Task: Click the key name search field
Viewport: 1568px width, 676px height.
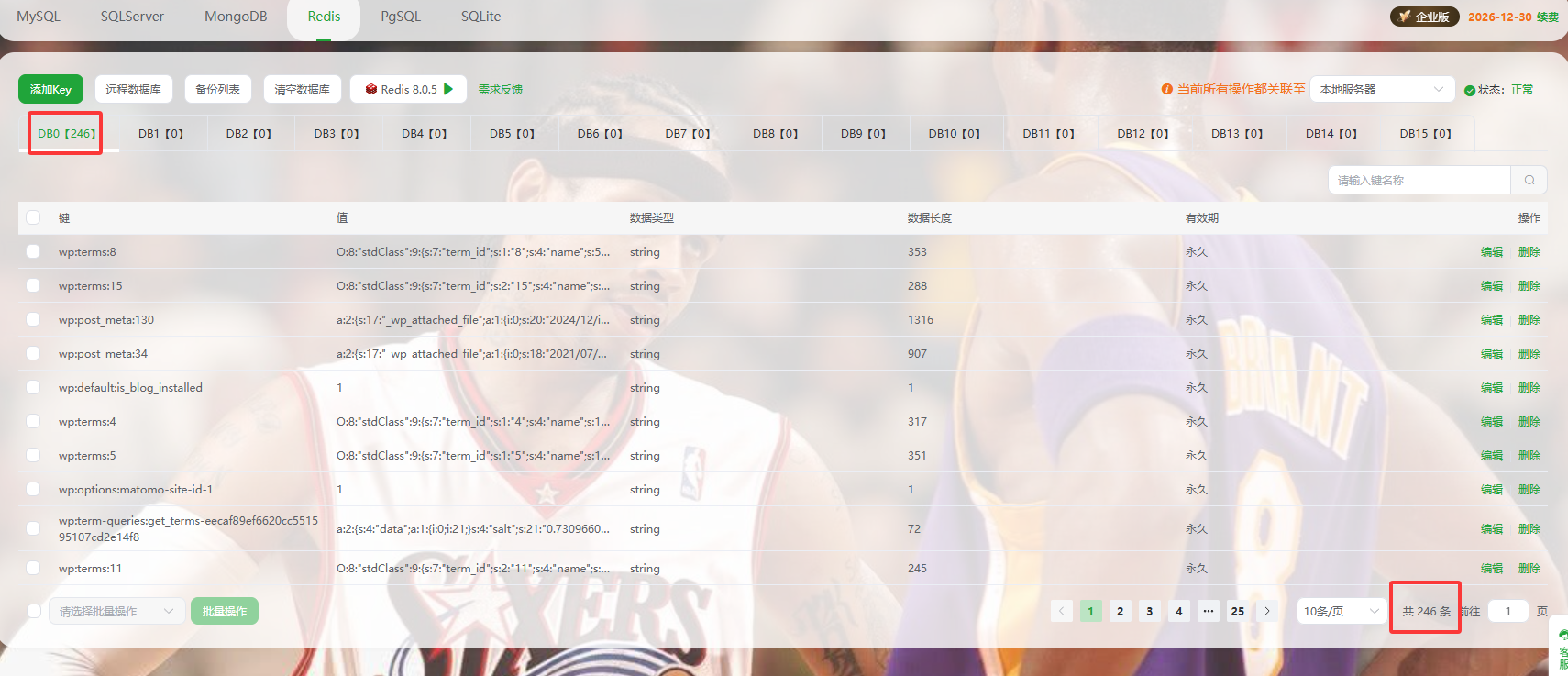Action: point(1419,181)
